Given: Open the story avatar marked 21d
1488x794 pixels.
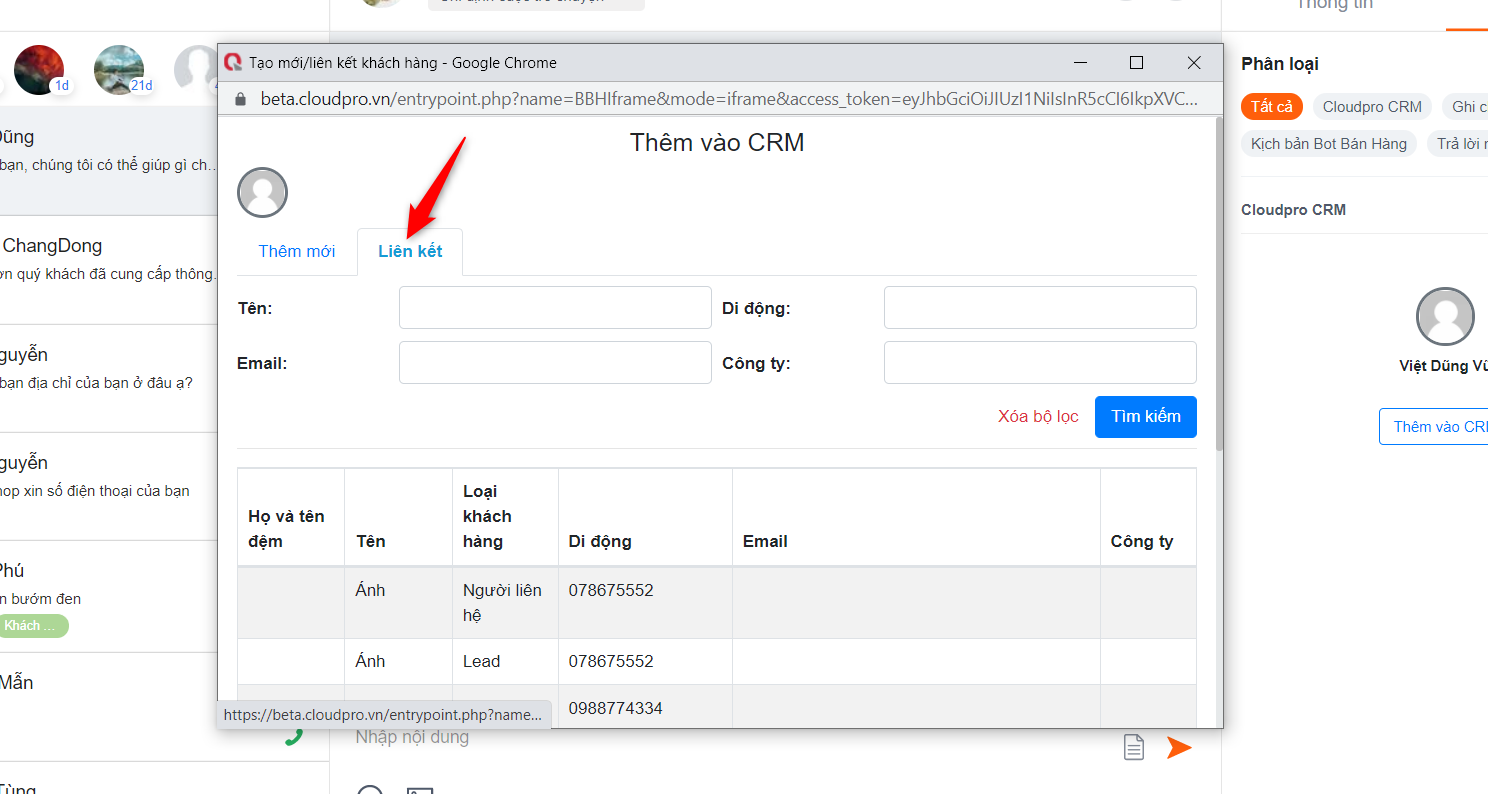Looking at the screenshot, I should pos(119,70).
